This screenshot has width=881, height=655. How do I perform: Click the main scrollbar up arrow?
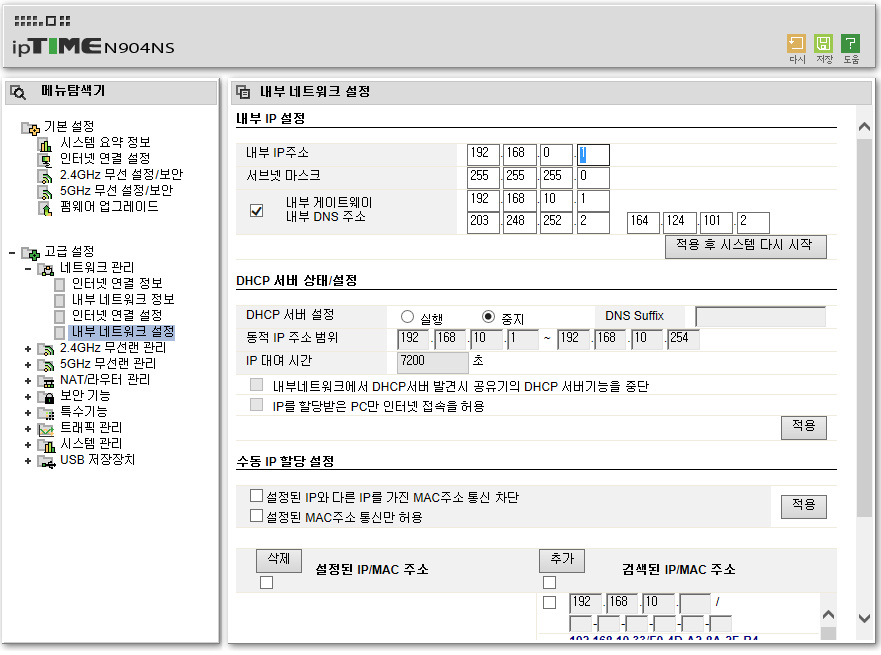tap(864, 127)
